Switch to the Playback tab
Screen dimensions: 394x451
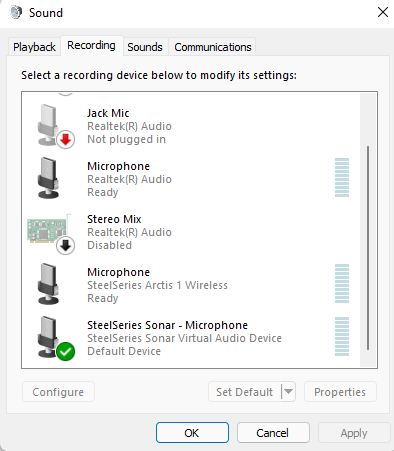pos(34,47)
